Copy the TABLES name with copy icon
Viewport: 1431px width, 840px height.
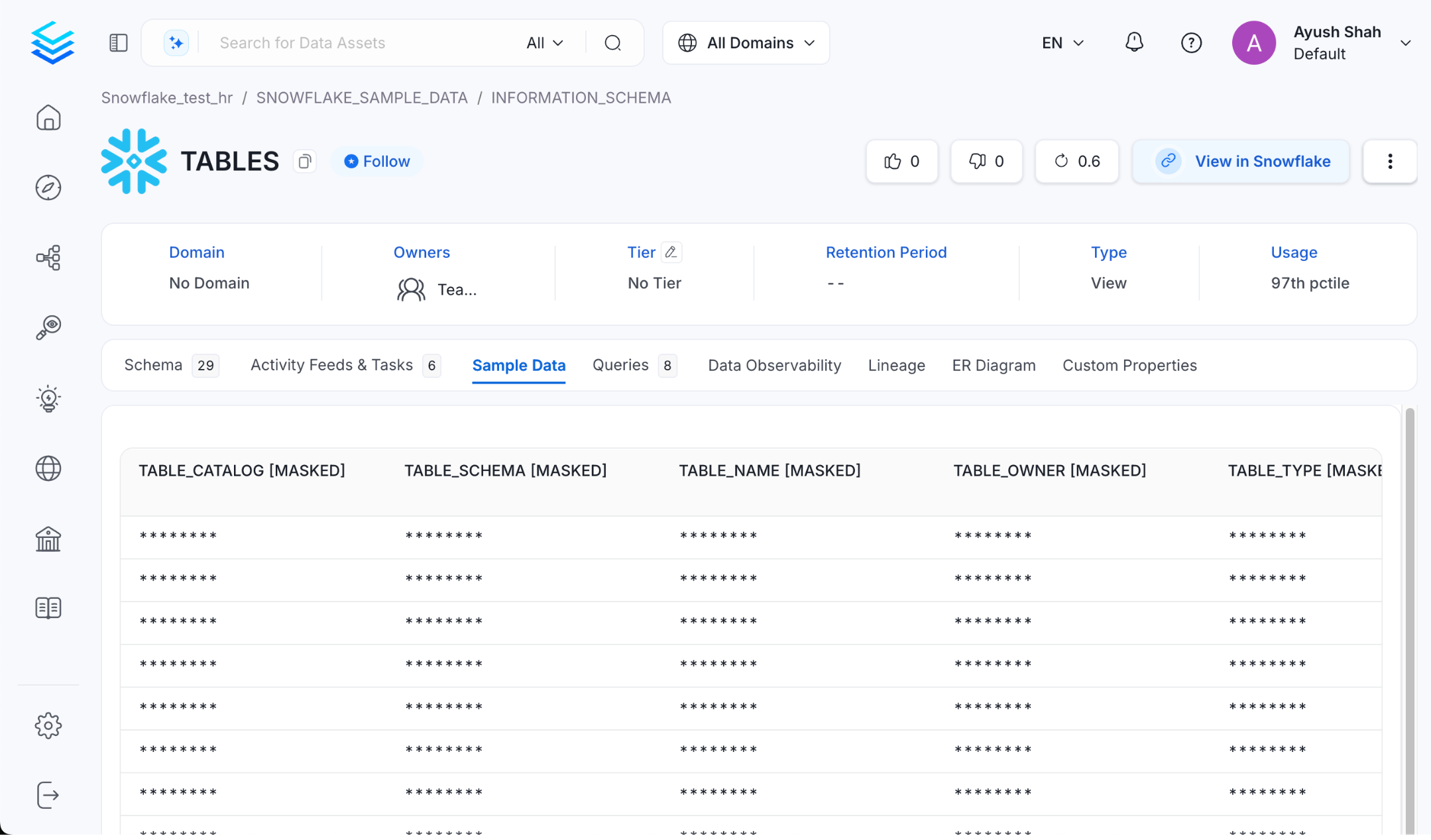(305, 162)
